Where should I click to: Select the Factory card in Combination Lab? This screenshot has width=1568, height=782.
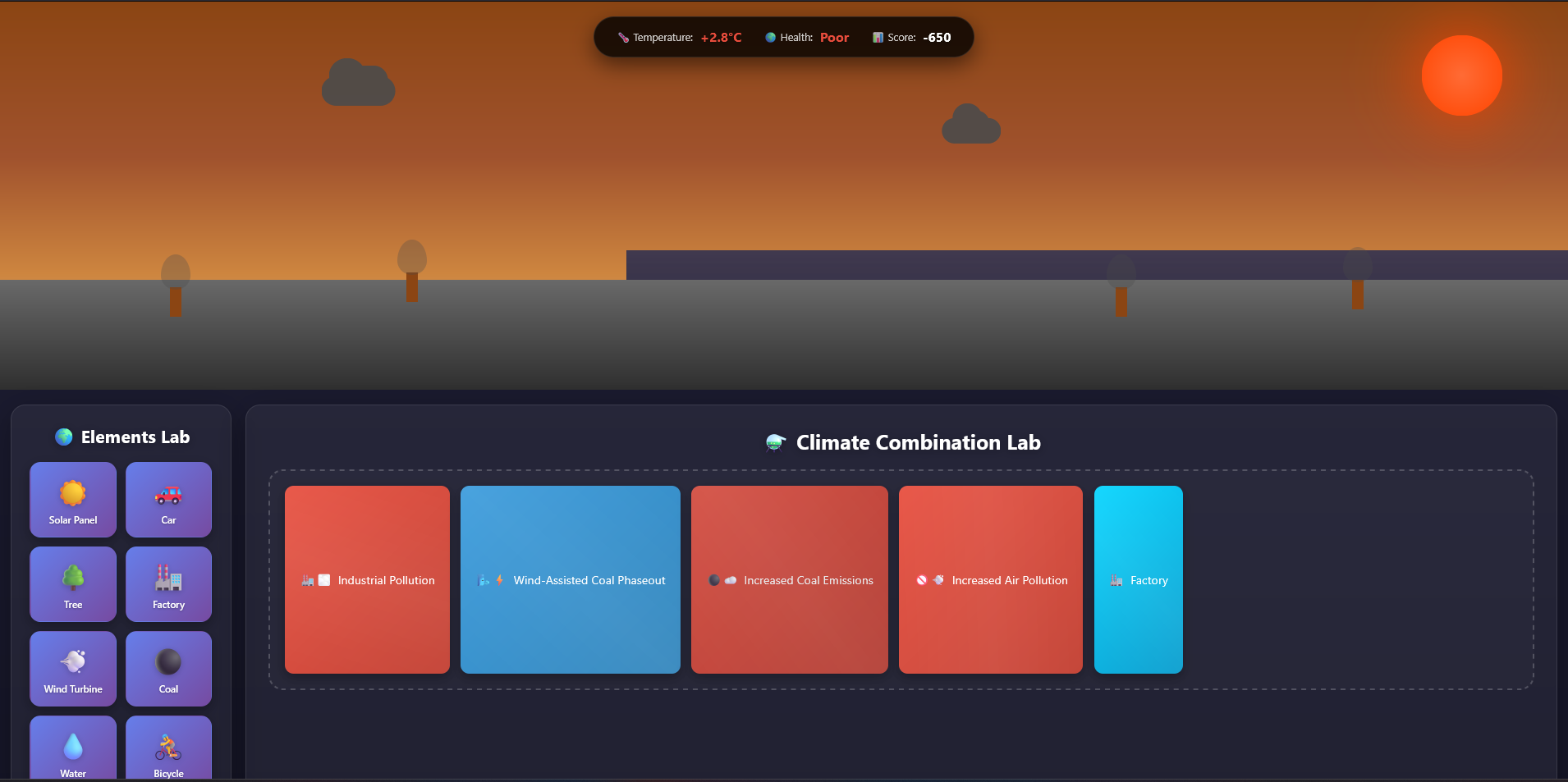point(1138,579)
